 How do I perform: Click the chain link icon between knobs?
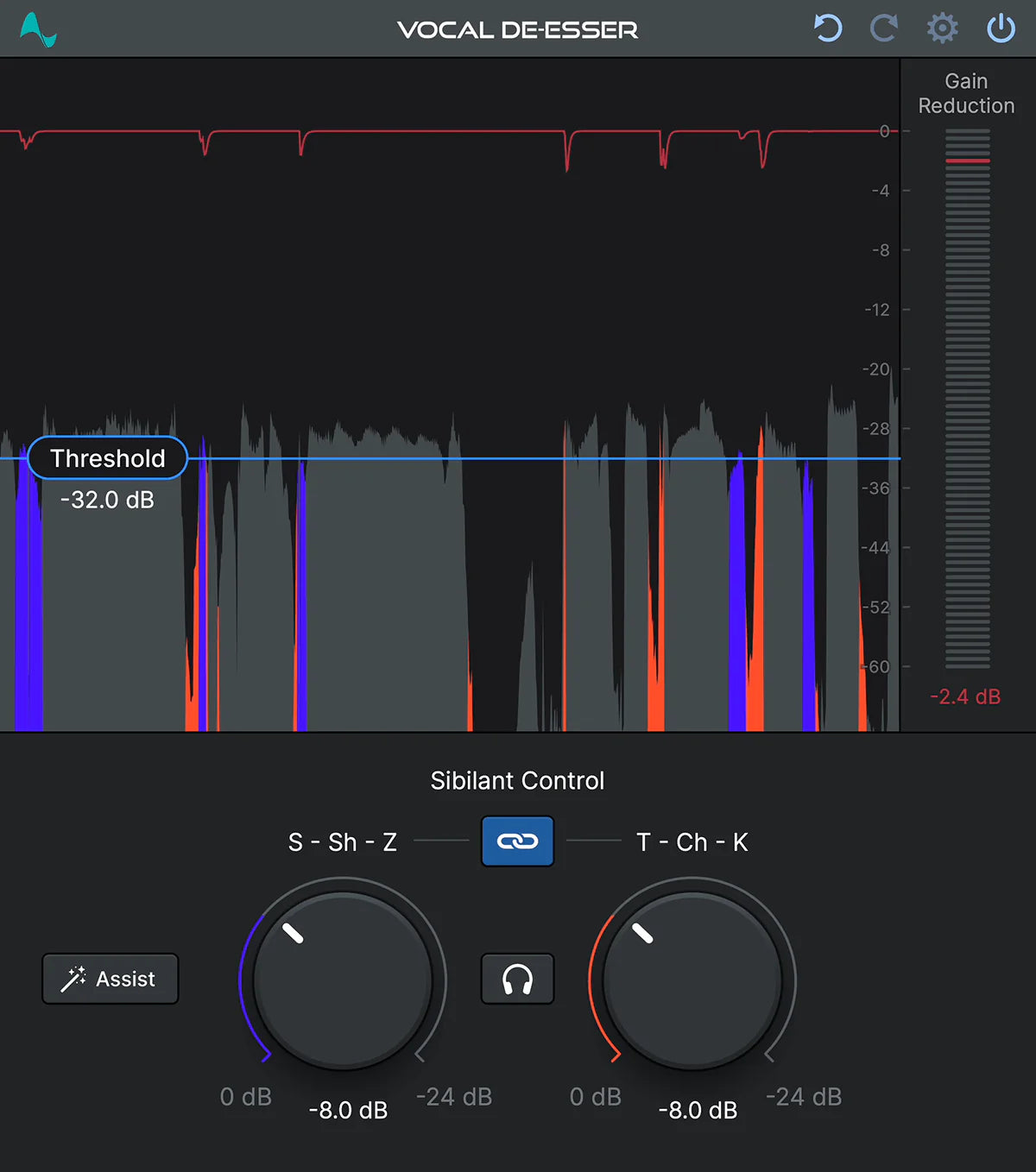(x=517, y=841)
